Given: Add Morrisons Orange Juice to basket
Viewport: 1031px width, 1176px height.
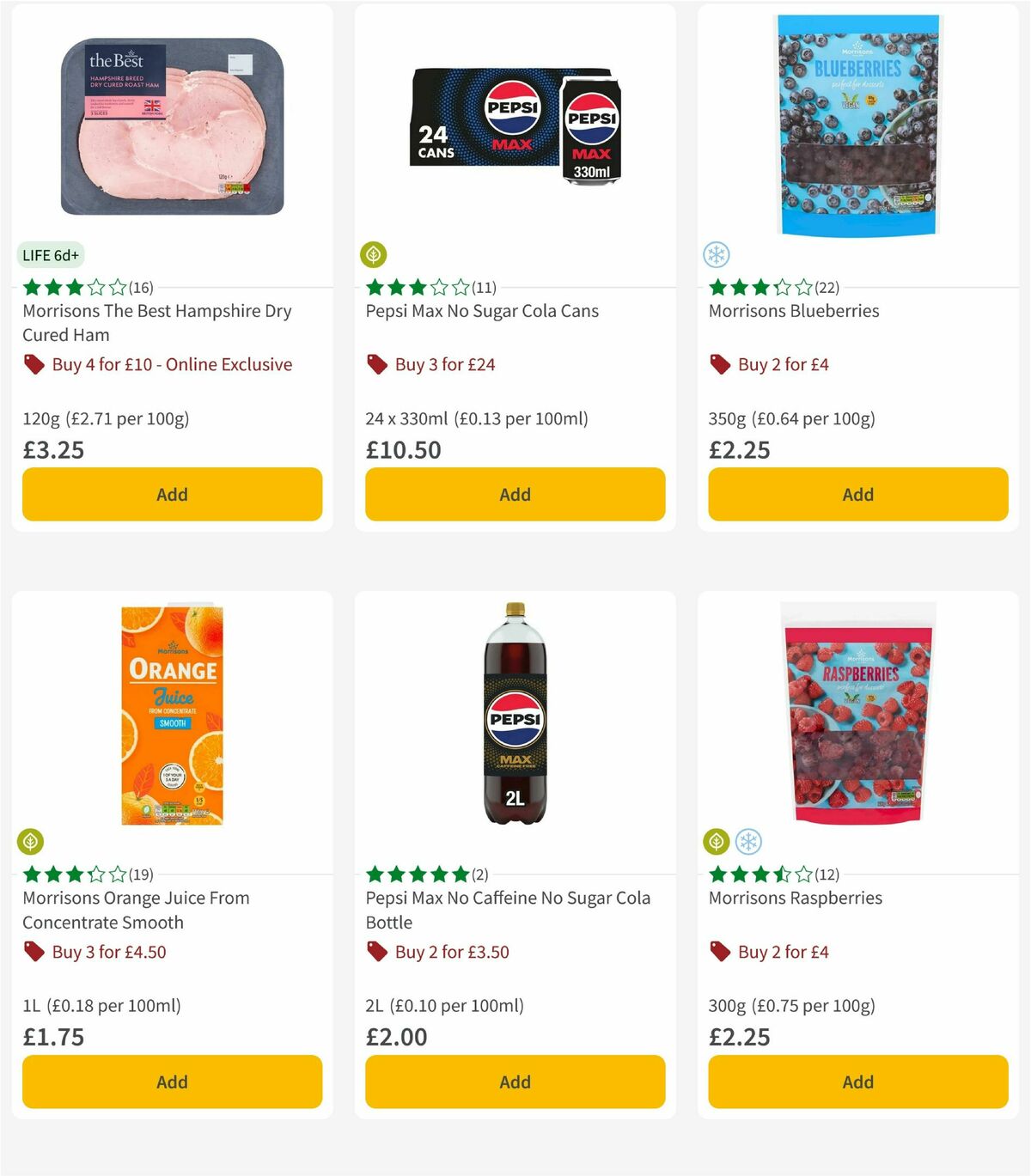Looking at the screenshot, I should point(172,1082).
